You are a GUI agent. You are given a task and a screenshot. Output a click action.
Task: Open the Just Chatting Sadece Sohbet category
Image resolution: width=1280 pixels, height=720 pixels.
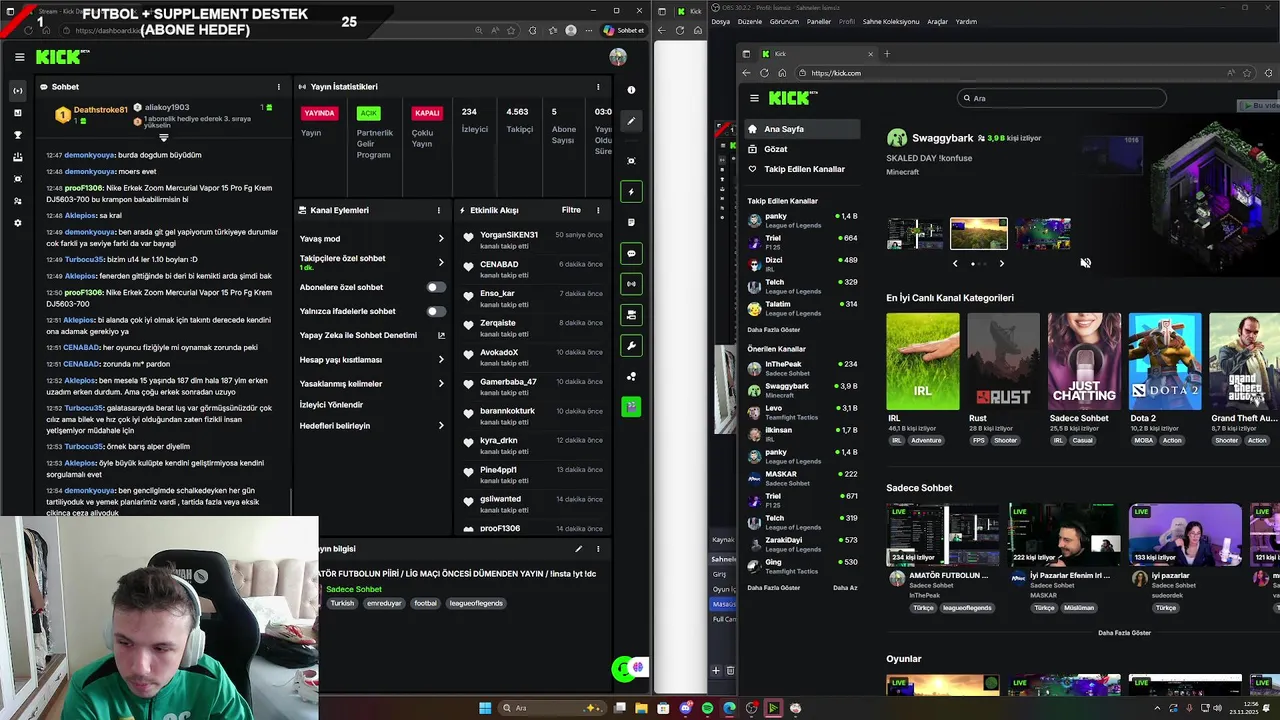[x=1084, y=361]
